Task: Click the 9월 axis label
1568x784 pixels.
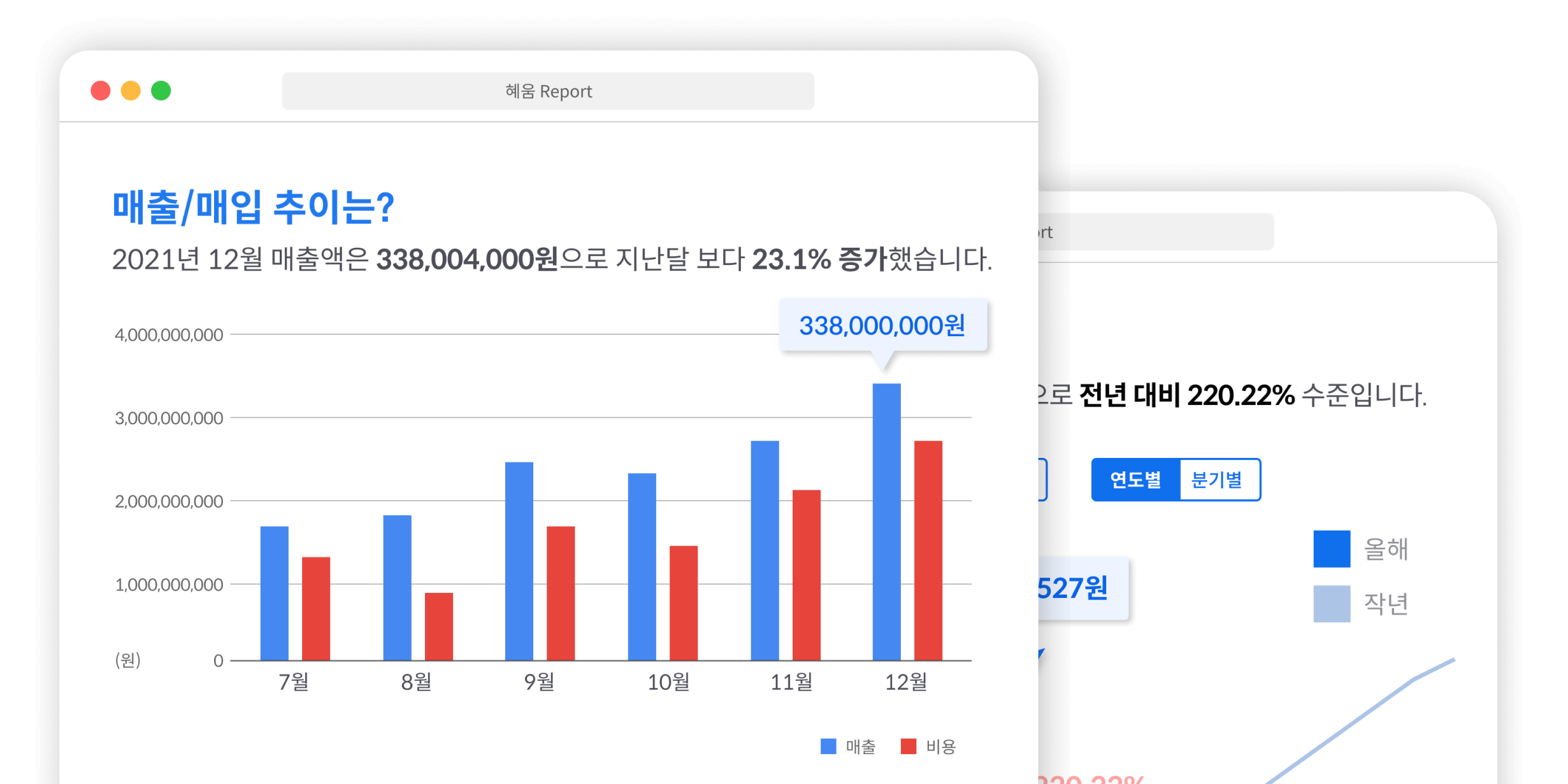Action: pos(539,682)
